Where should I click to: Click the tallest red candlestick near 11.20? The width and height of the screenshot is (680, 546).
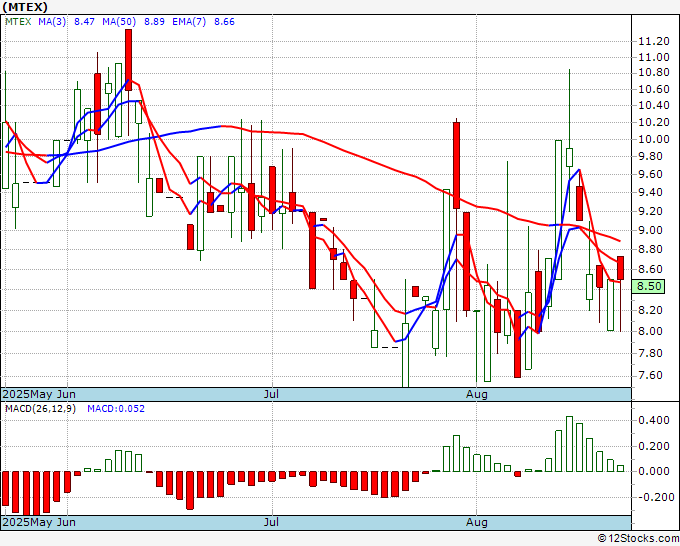pyautogui.click(x=128, y=59)
